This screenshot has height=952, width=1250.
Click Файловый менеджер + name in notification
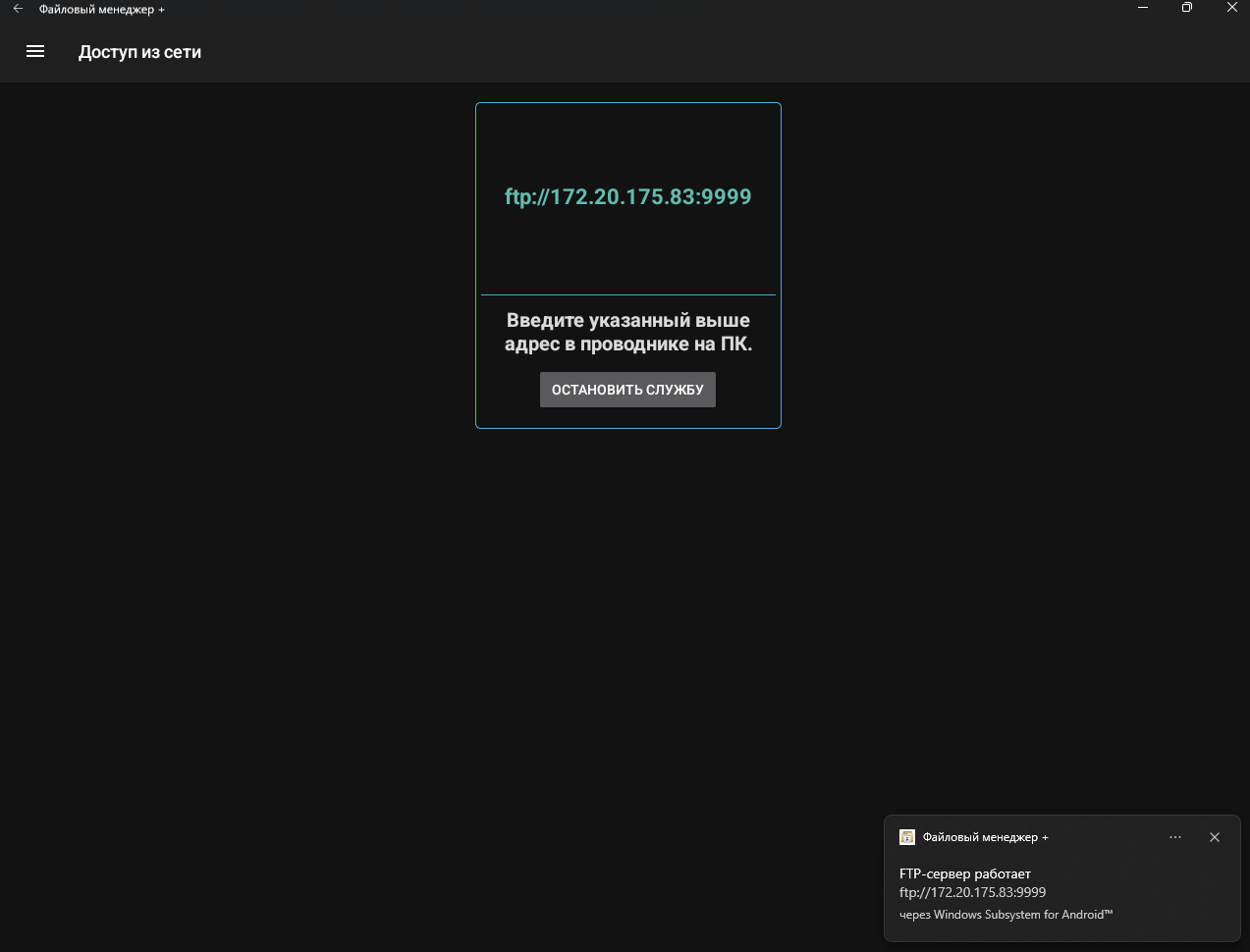[985, 837]
